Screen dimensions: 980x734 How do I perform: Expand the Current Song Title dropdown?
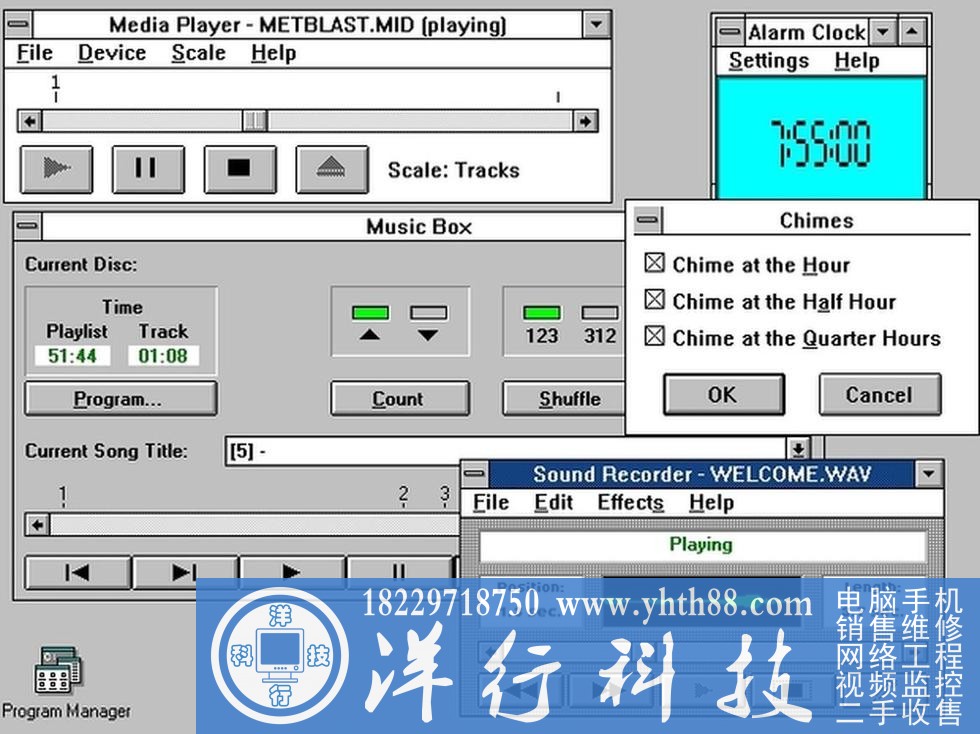point(798,449)
